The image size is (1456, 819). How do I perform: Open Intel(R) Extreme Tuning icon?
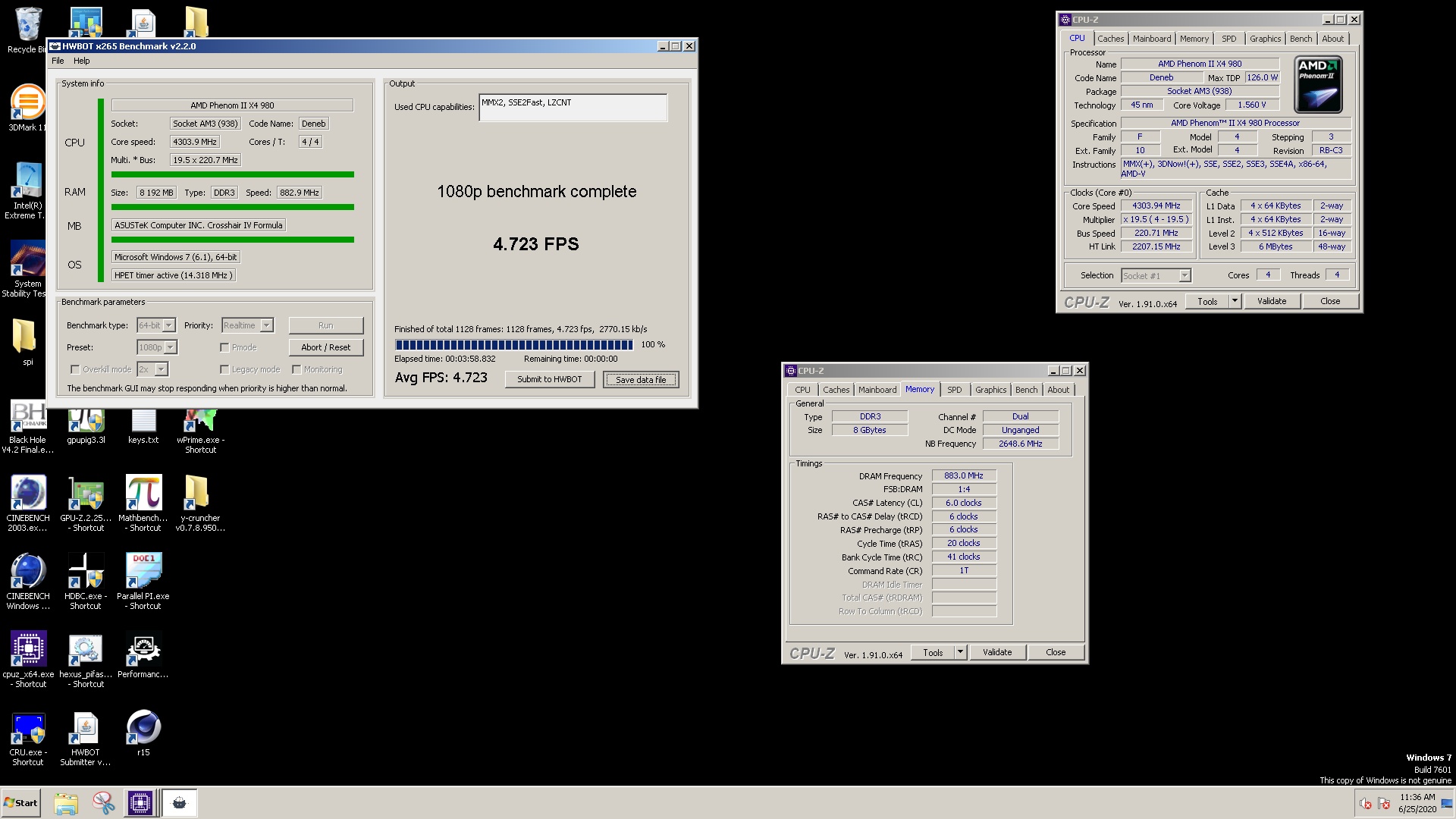click(x=27, y=190)
